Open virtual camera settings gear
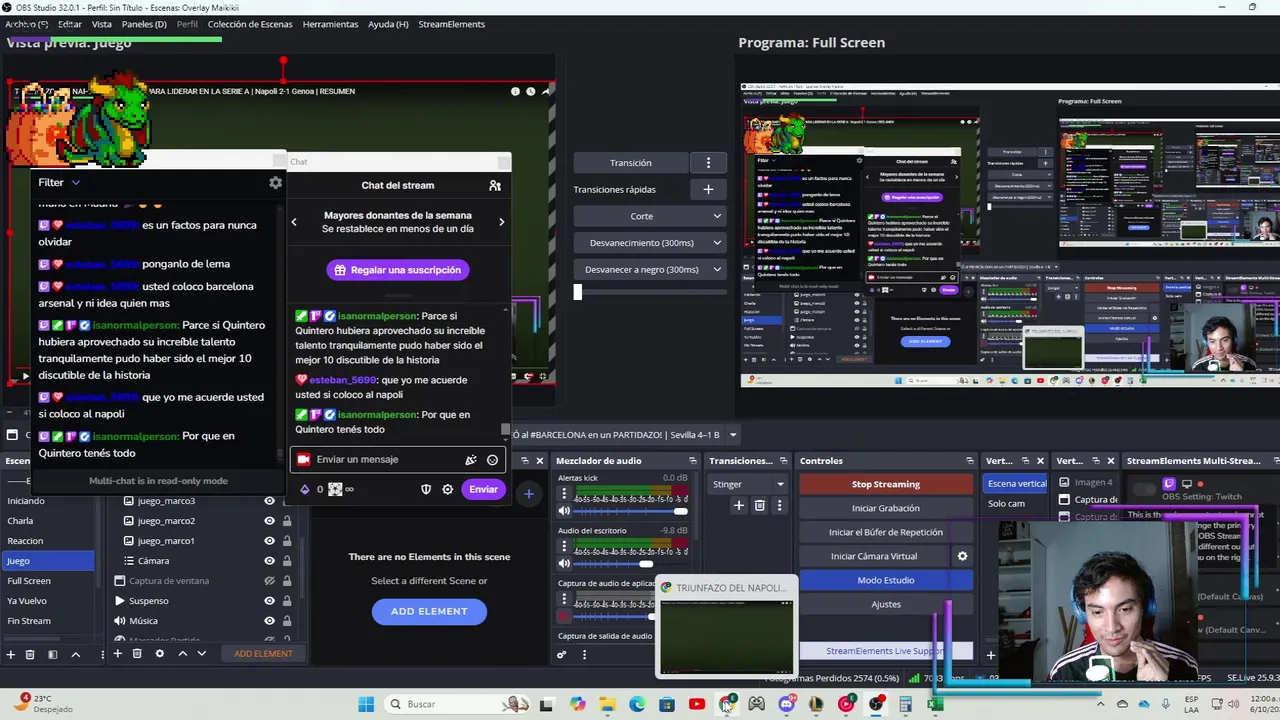The image size is (1280, 720). coord(962,556)
